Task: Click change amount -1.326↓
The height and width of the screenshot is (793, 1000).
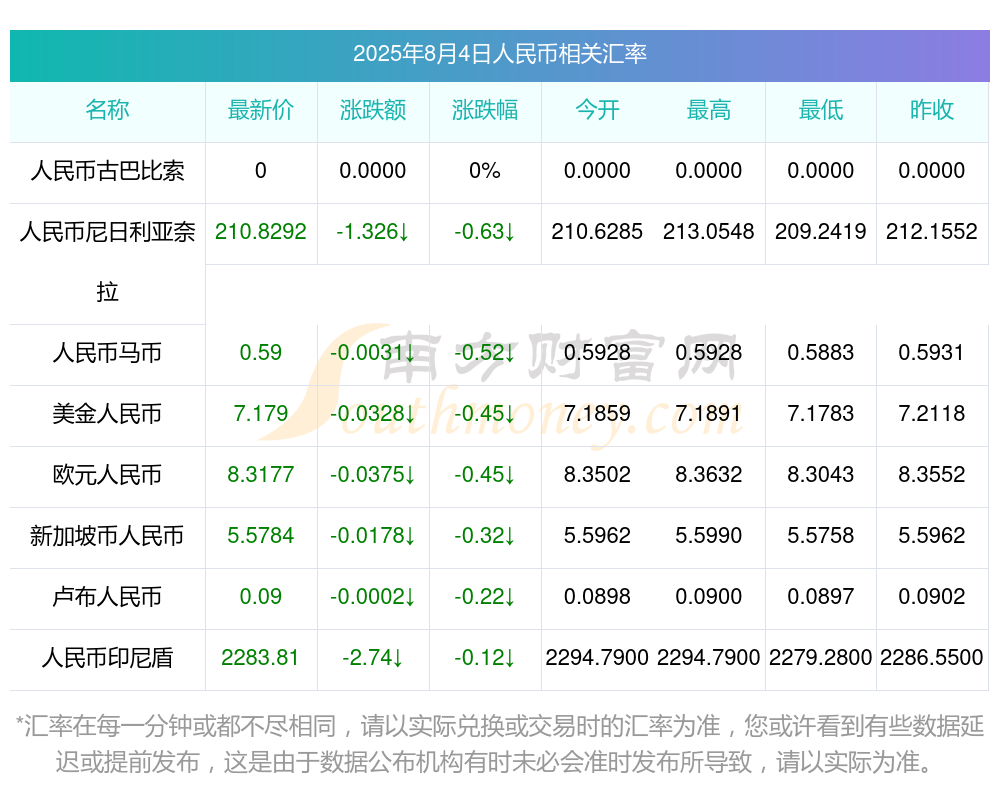Action: tap(373, 232)
